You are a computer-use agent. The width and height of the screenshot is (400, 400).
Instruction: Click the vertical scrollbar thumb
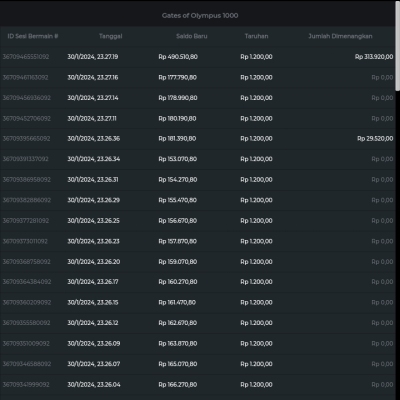(398, 46)
